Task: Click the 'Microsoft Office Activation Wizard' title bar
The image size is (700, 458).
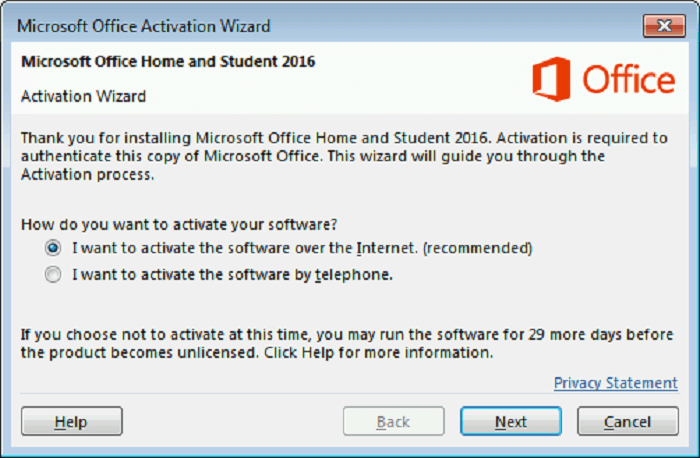Action: coord(144,26)
